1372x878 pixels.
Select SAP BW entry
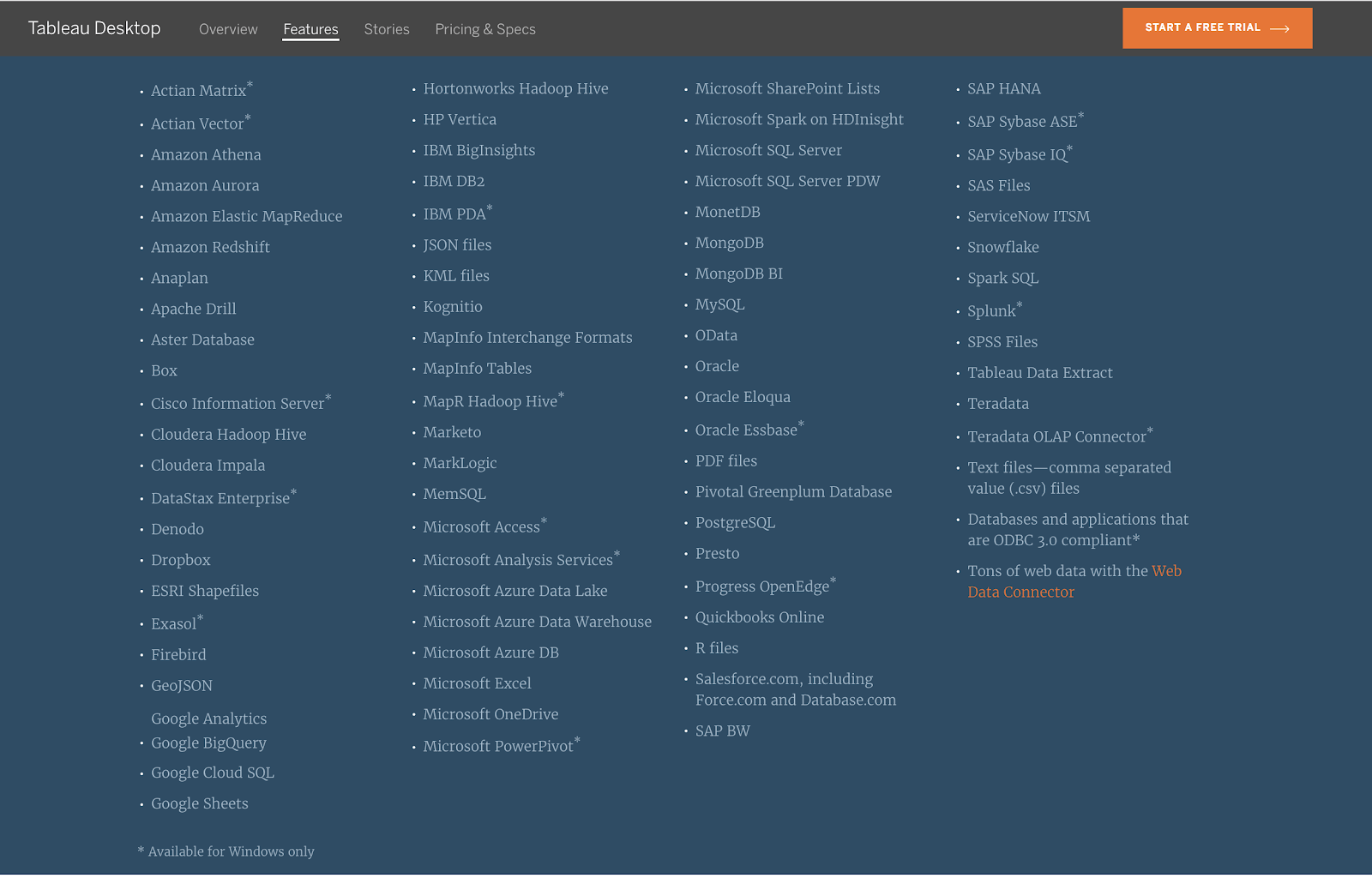[722, 731]
